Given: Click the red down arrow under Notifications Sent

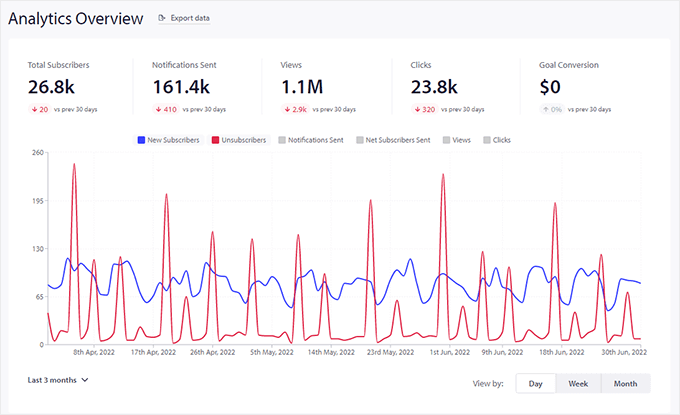Looking at the screenshot, I should point(157,108).
